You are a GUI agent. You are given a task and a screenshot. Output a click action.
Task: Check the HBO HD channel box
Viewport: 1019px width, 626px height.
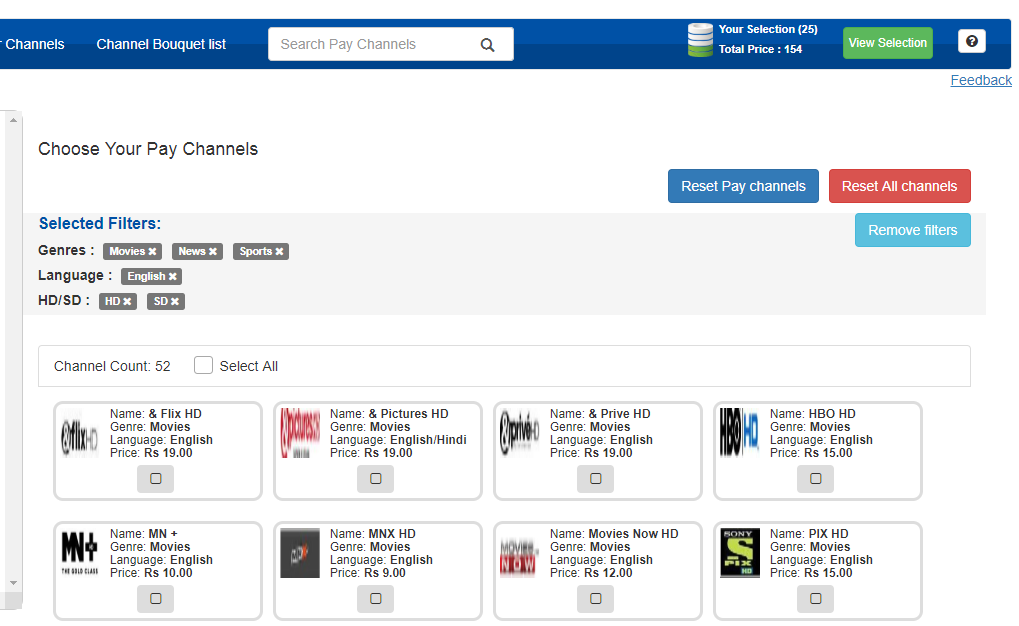(x=815, y=479)
